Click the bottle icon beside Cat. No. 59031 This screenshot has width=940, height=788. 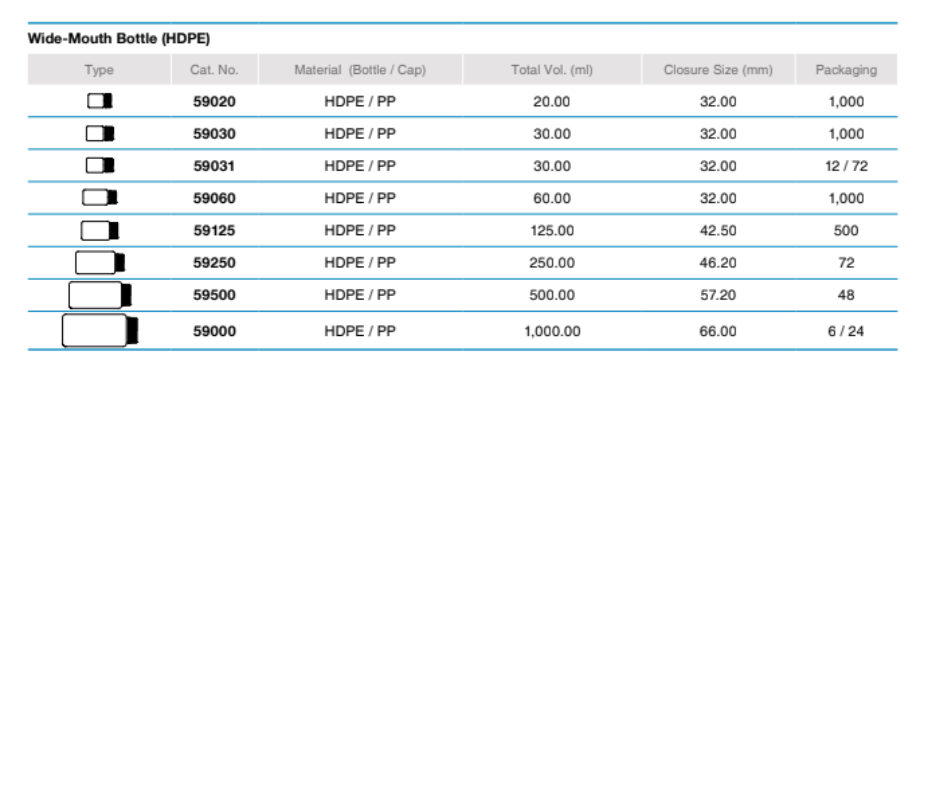pos(100,166)
